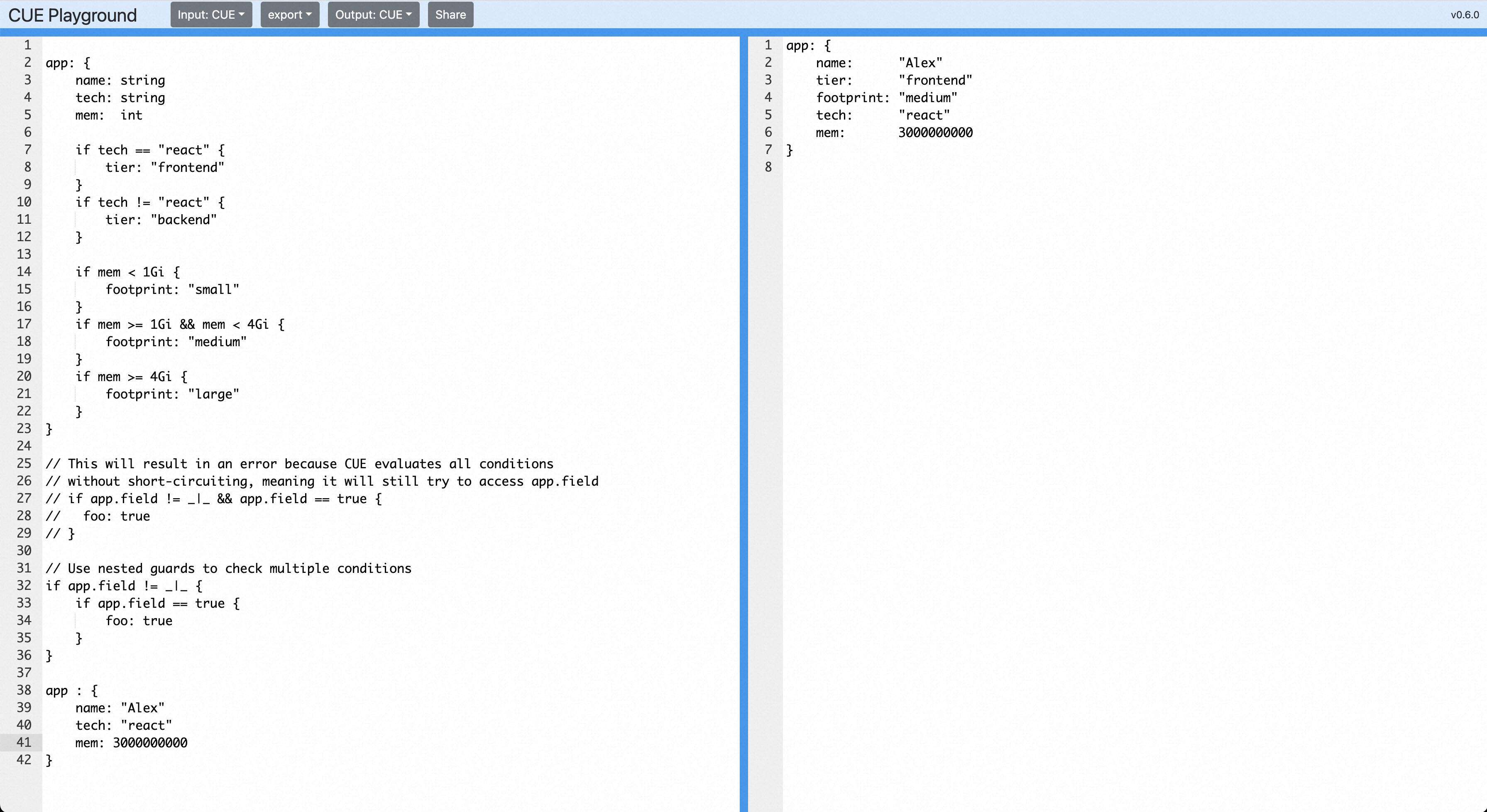This screenshot has height=812, width=1487.
Task: Open the Output: CUE dropdown
Action: [x=373, y=15]
